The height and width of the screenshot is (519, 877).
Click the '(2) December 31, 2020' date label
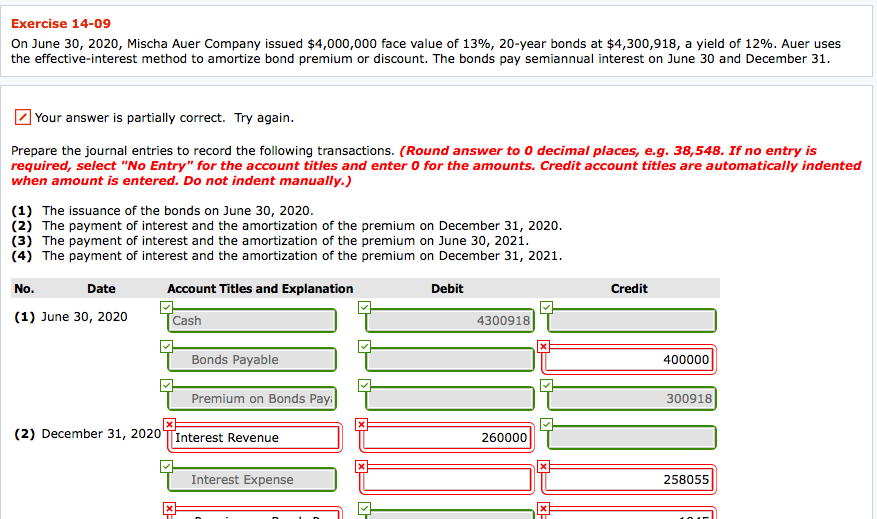pos(88,434)
